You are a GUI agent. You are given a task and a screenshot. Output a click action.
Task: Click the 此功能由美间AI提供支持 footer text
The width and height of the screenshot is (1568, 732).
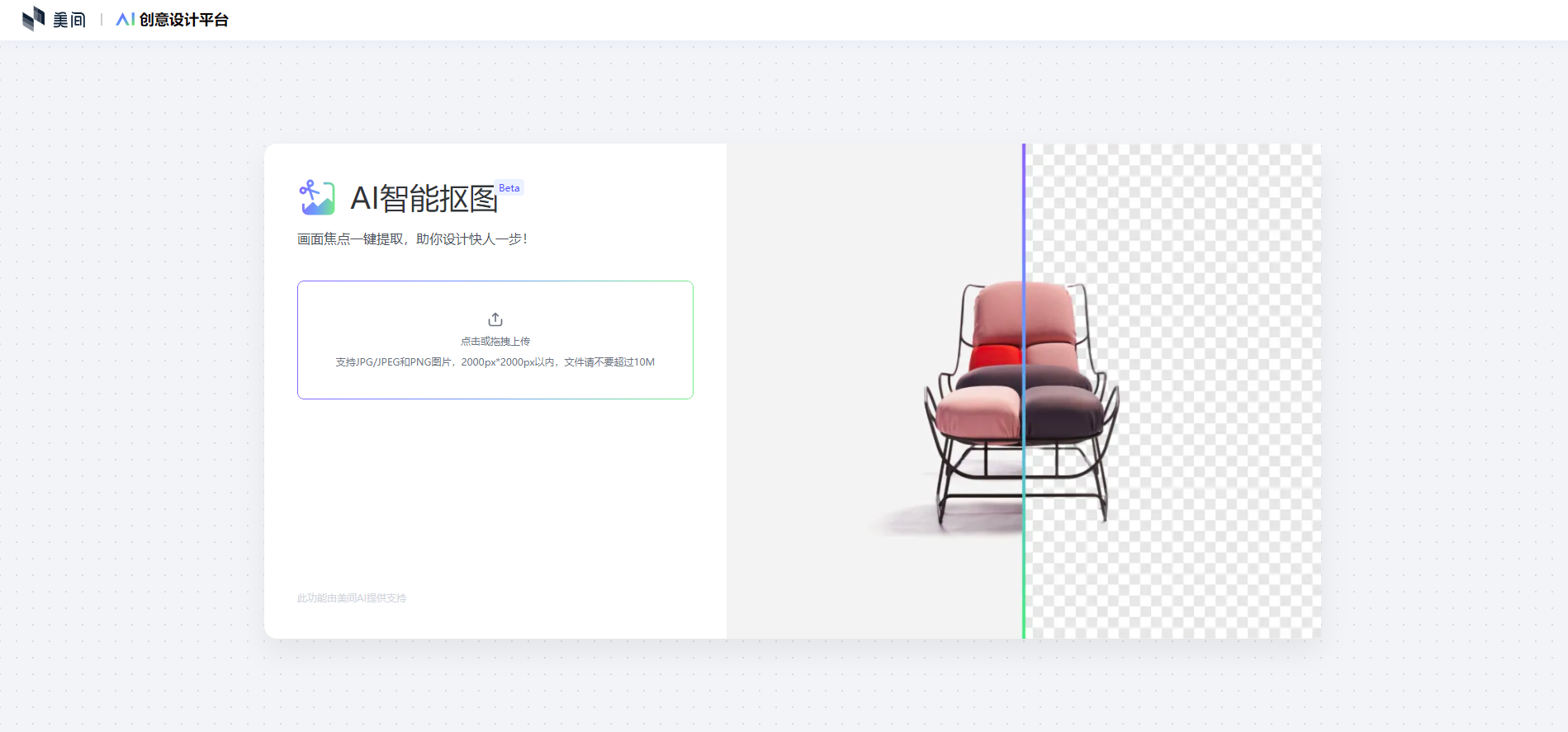pos(352,598)
